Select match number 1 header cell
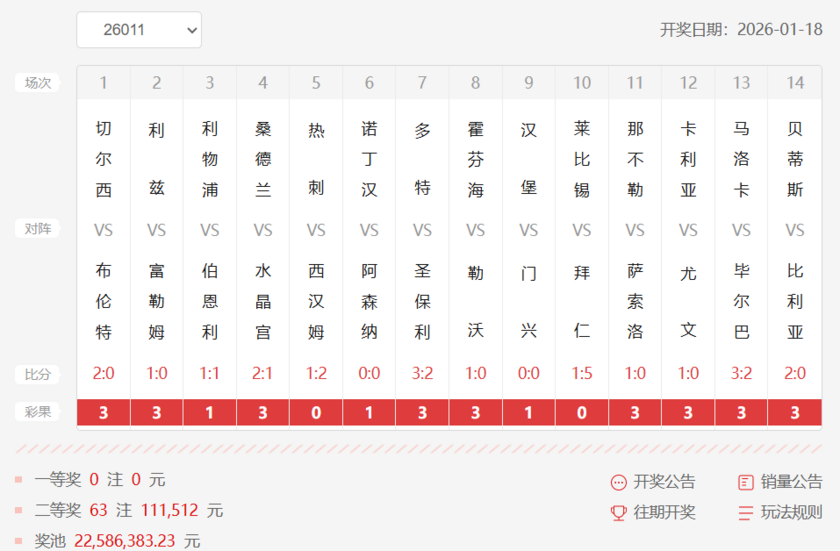840x551 pixels. (x=103, y=83)
